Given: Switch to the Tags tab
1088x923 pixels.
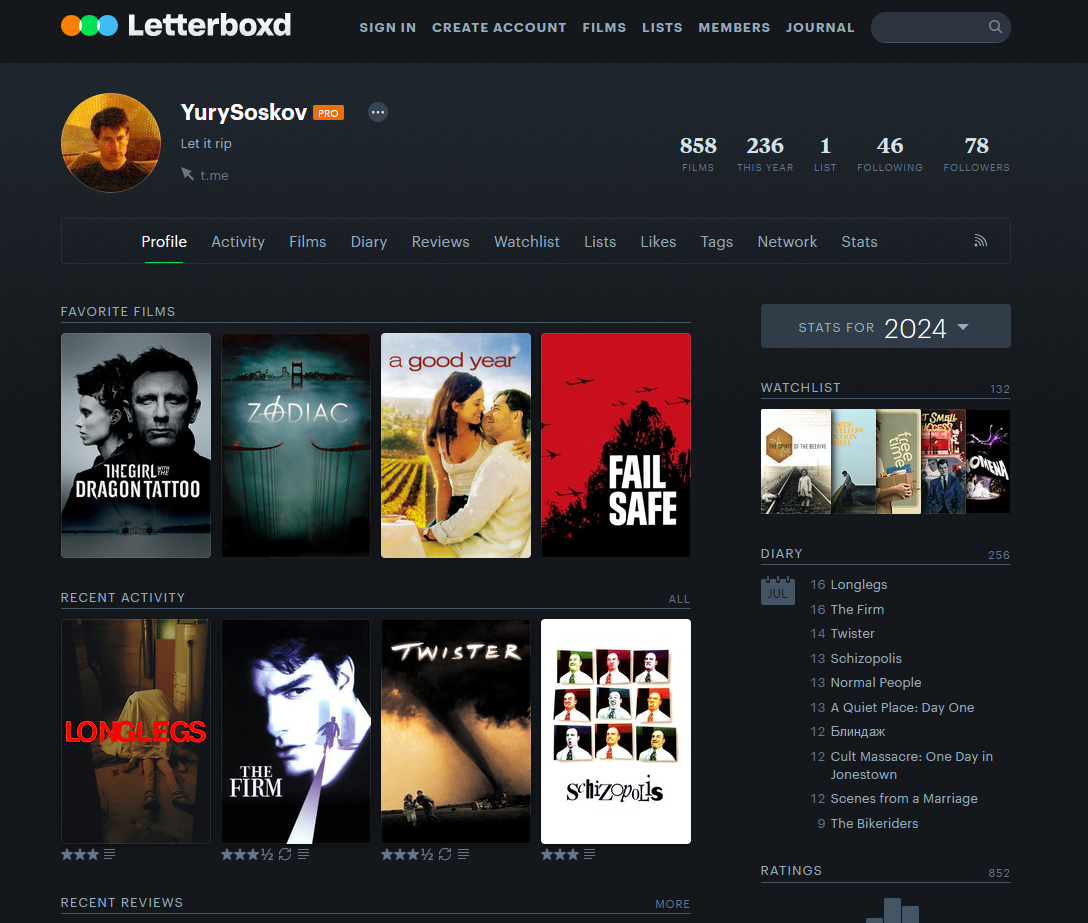Looking at the screenshot, I should click(x=717, y=242).
